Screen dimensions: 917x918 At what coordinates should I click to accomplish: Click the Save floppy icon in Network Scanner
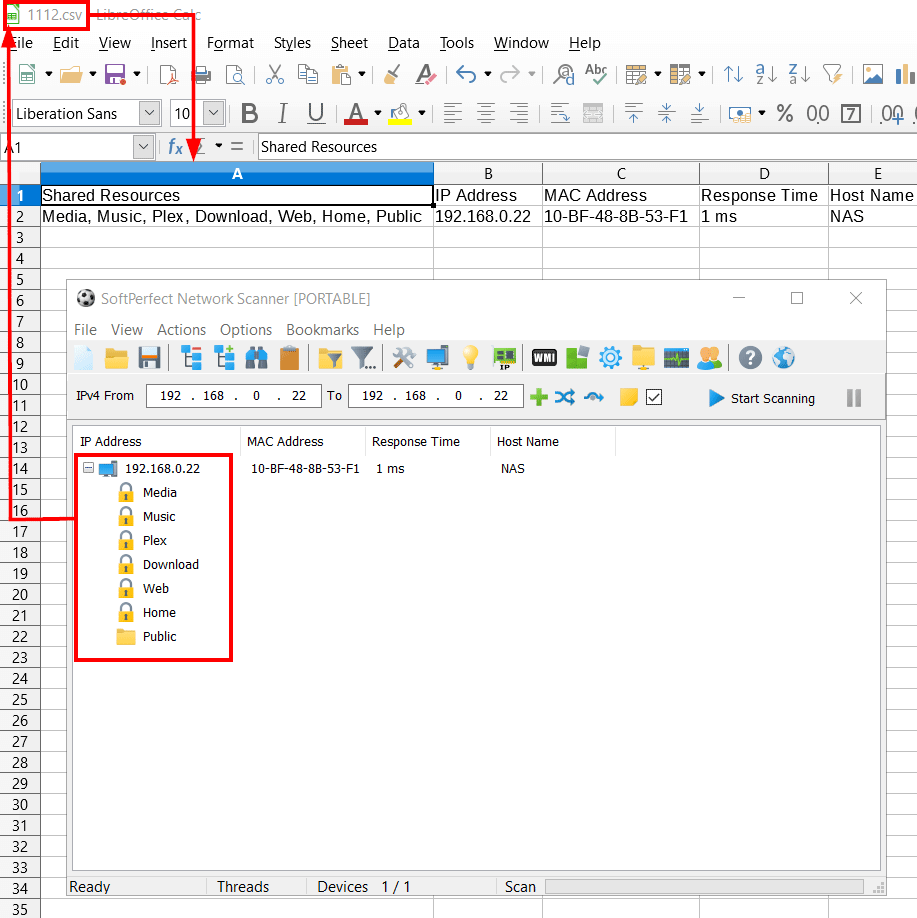(x=149, y=358)
